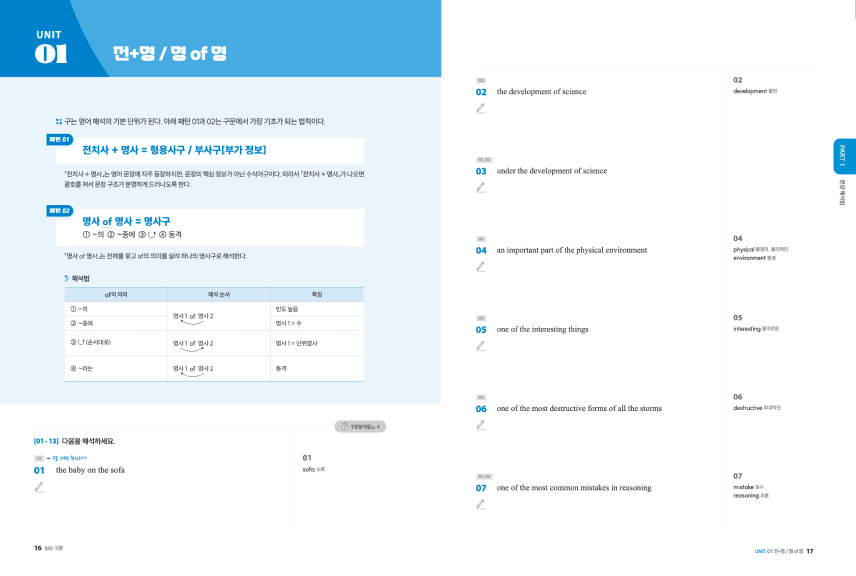Click the phrase "one of the interesting things"

pos(542,329)
